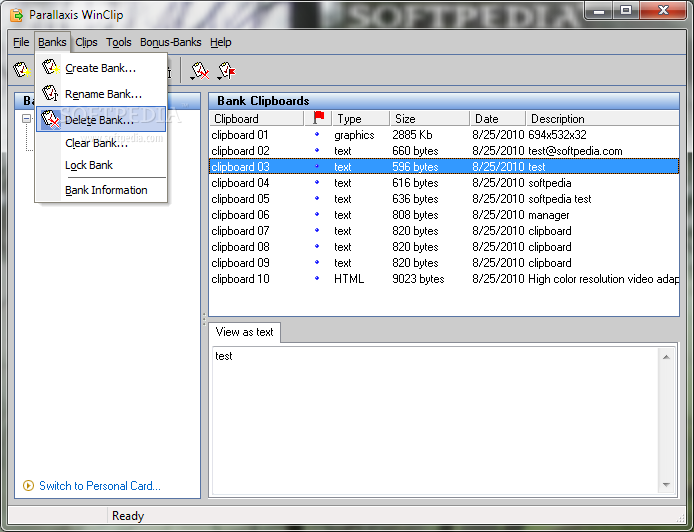Close the open Banks menu
694x532 pixels.
pyautogui.click(x=52, y=42)
